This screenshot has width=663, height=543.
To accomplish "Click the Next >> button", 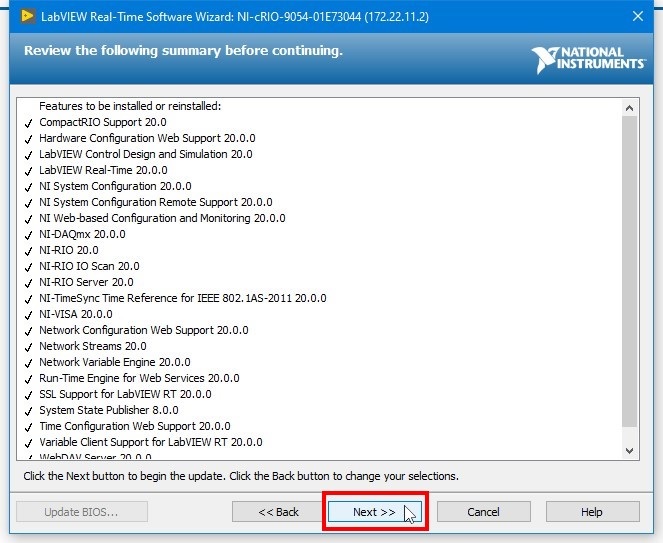I will [375, 512].
